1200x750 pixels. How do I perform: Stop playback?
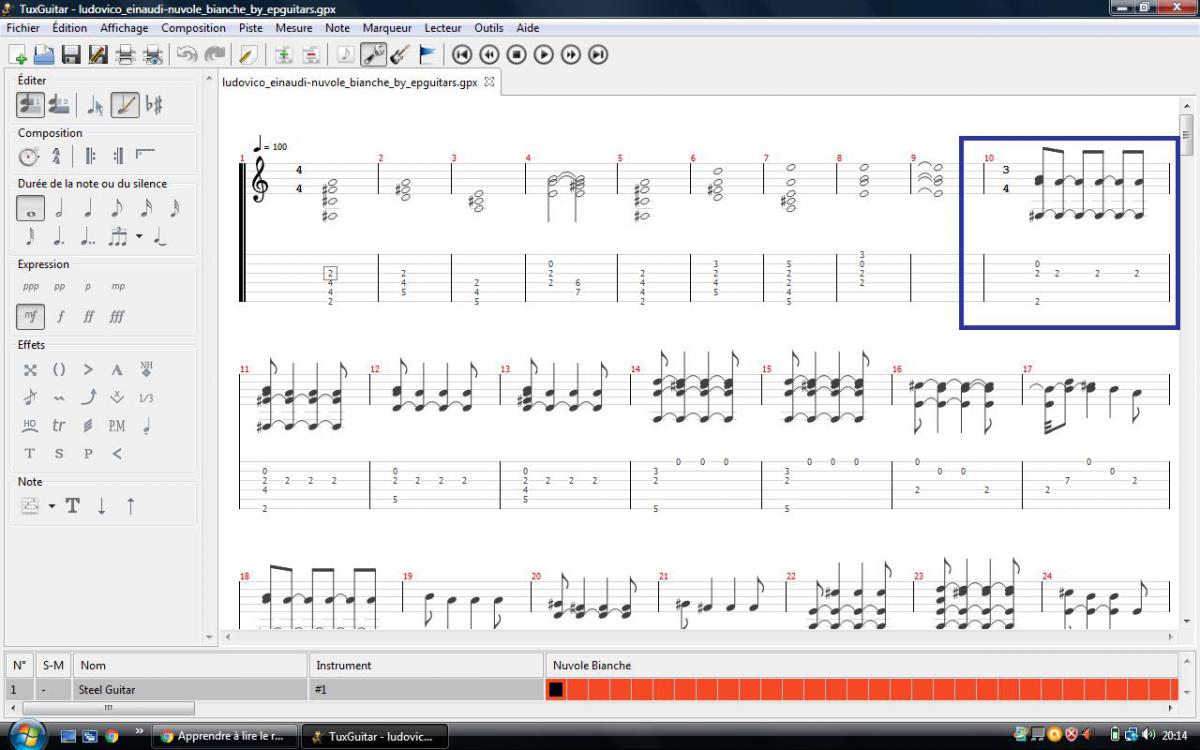[x=516, y=55]
